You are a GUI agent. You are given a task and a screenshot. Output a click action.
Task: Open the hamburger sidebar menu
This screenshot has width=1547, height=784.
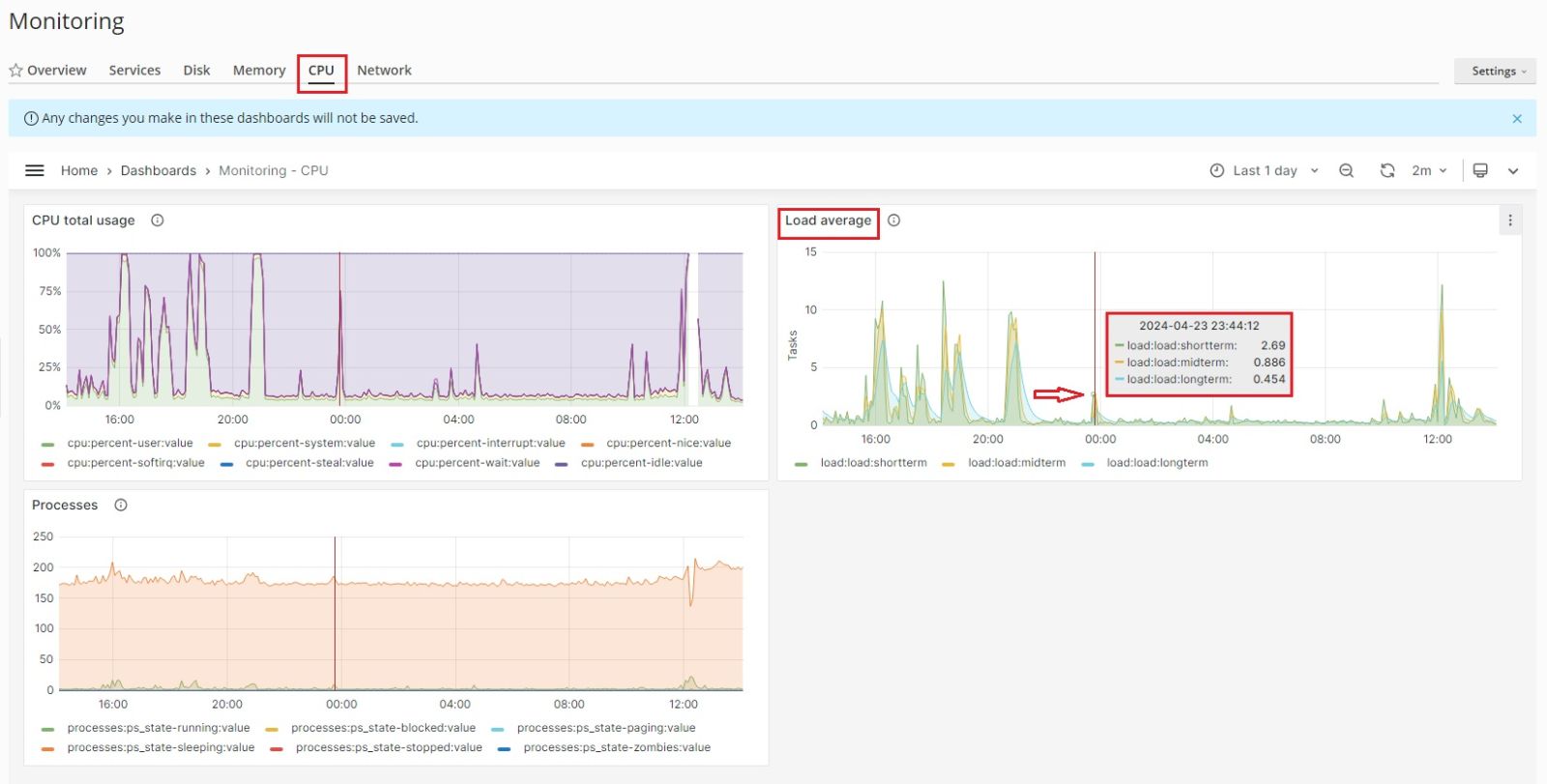coord(35,170)
